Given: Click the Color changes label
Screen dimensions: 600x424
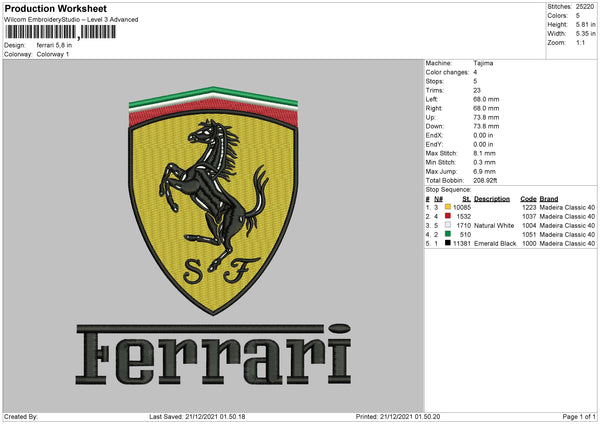Looking at the screenshot, I should (447, 72).
